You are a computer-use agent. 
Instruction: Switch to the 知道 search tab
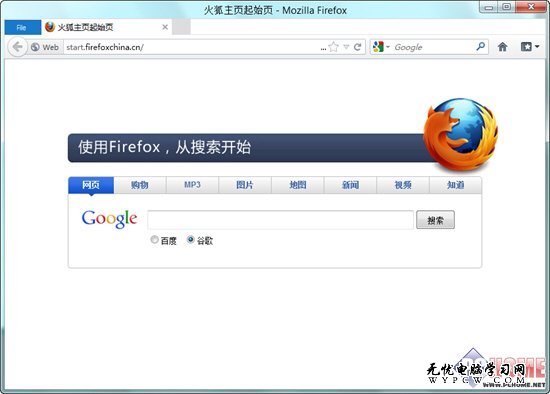456,185
